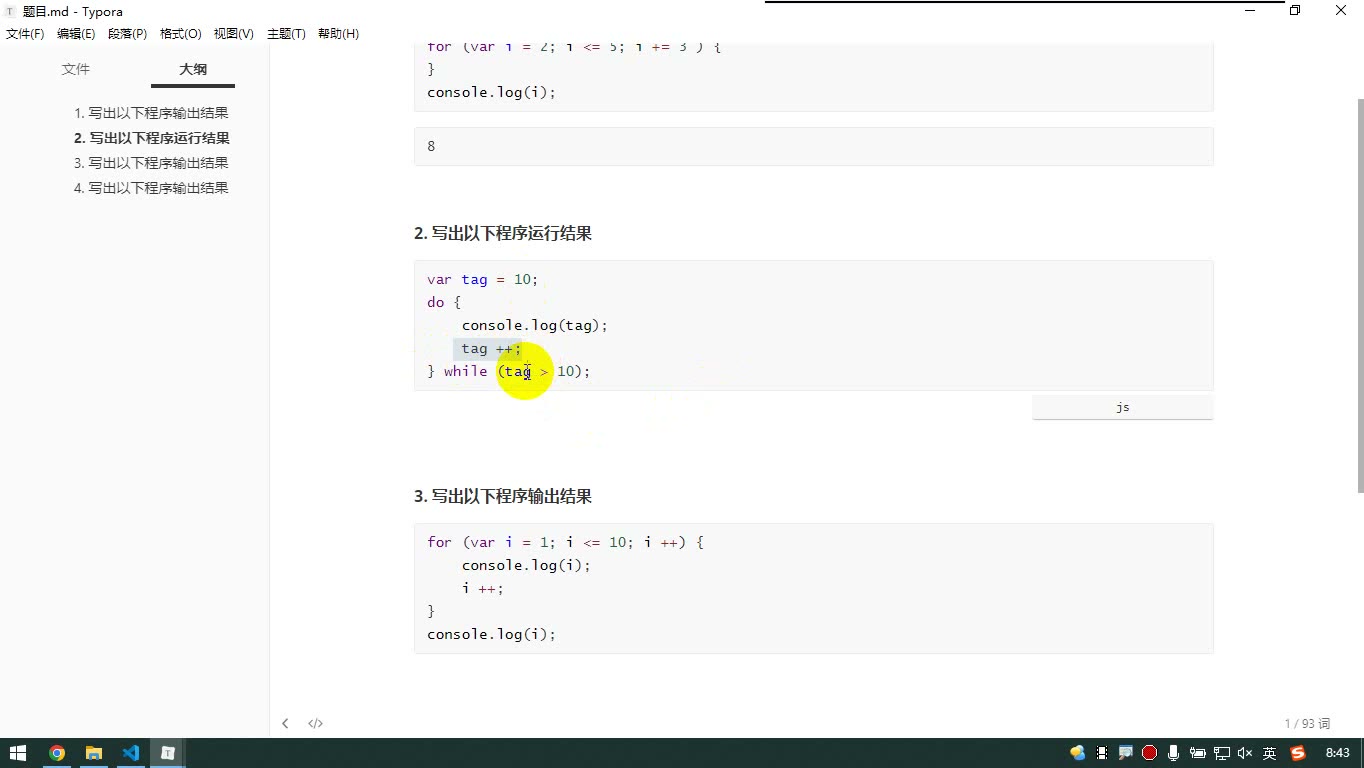Image resolution: width=1364 pixels, height=768 pixels.
Task: Jump to outline item 1. 写出以下程序输出结果
Action: [151, 113]
